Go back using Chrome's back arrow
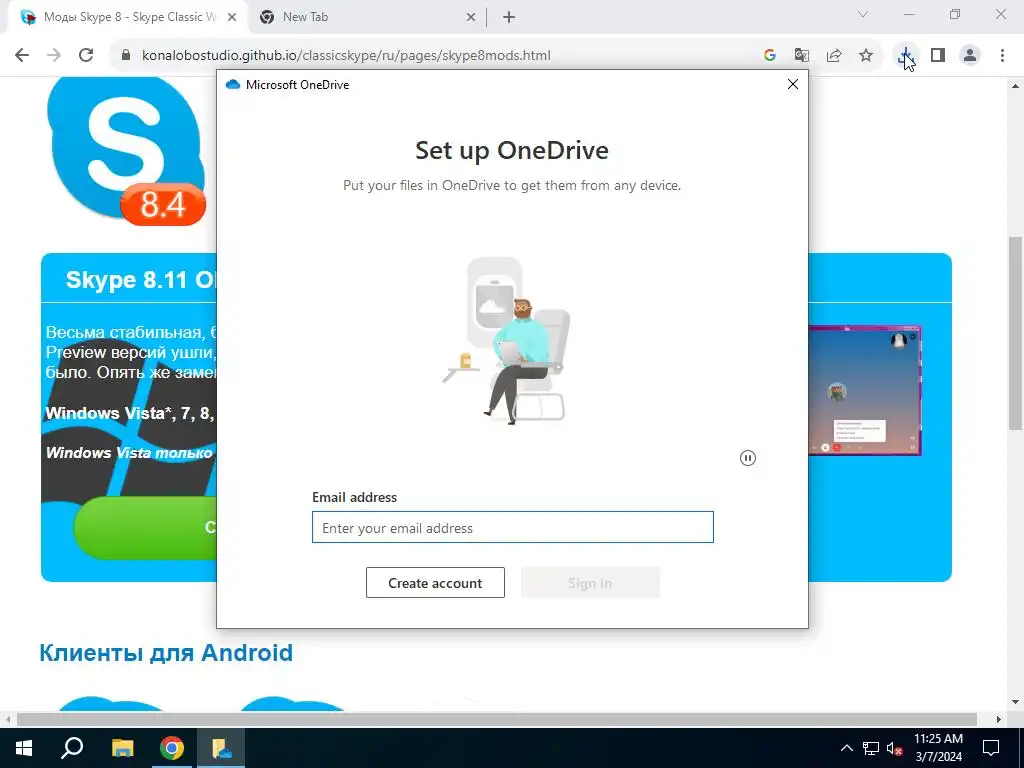Image resolution: width=1024 pixels, height=768 pixels. (22, 56)
